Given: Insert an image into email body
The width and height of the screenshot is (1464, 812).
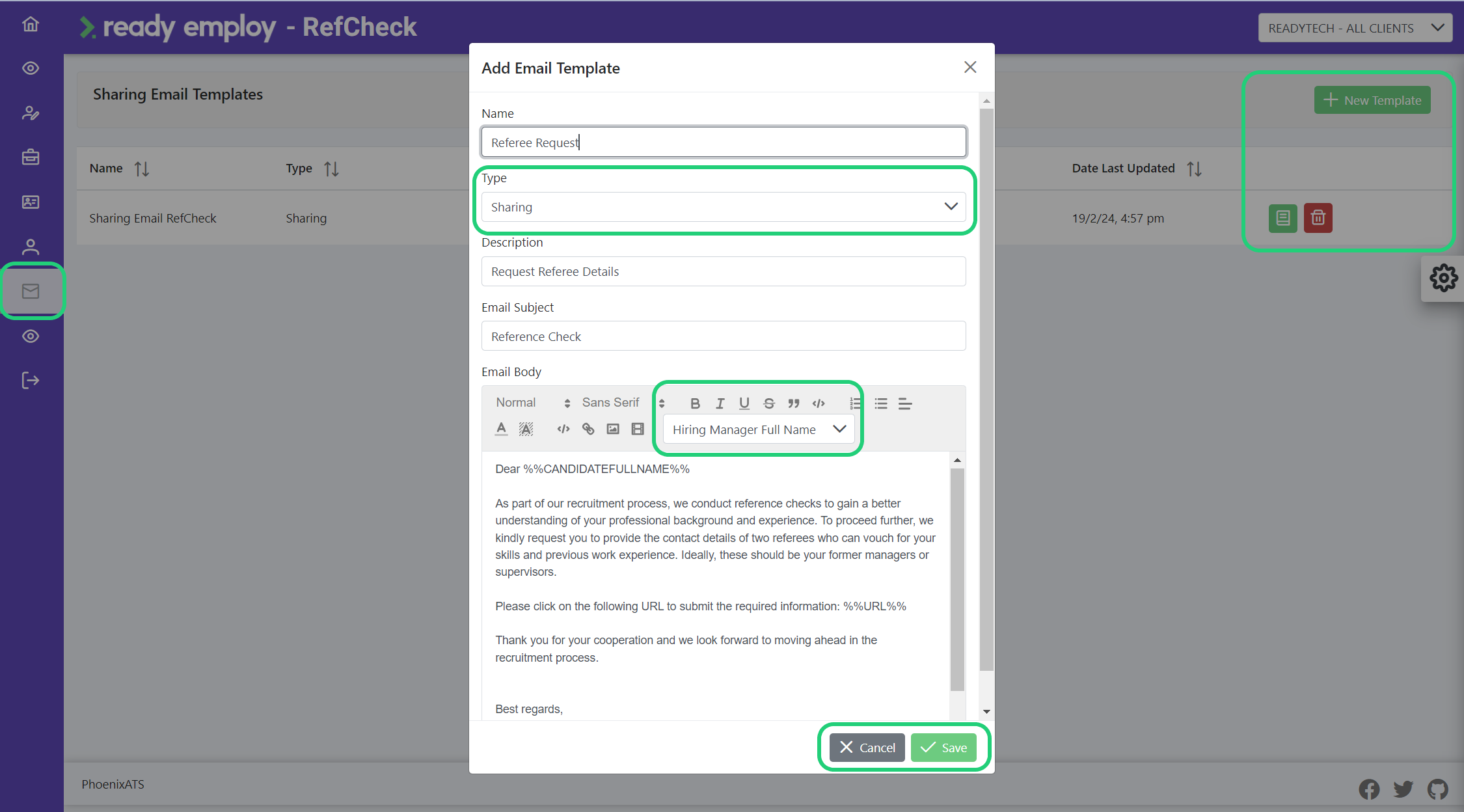Looking at the screenshot, I should [x=613, y=429].
